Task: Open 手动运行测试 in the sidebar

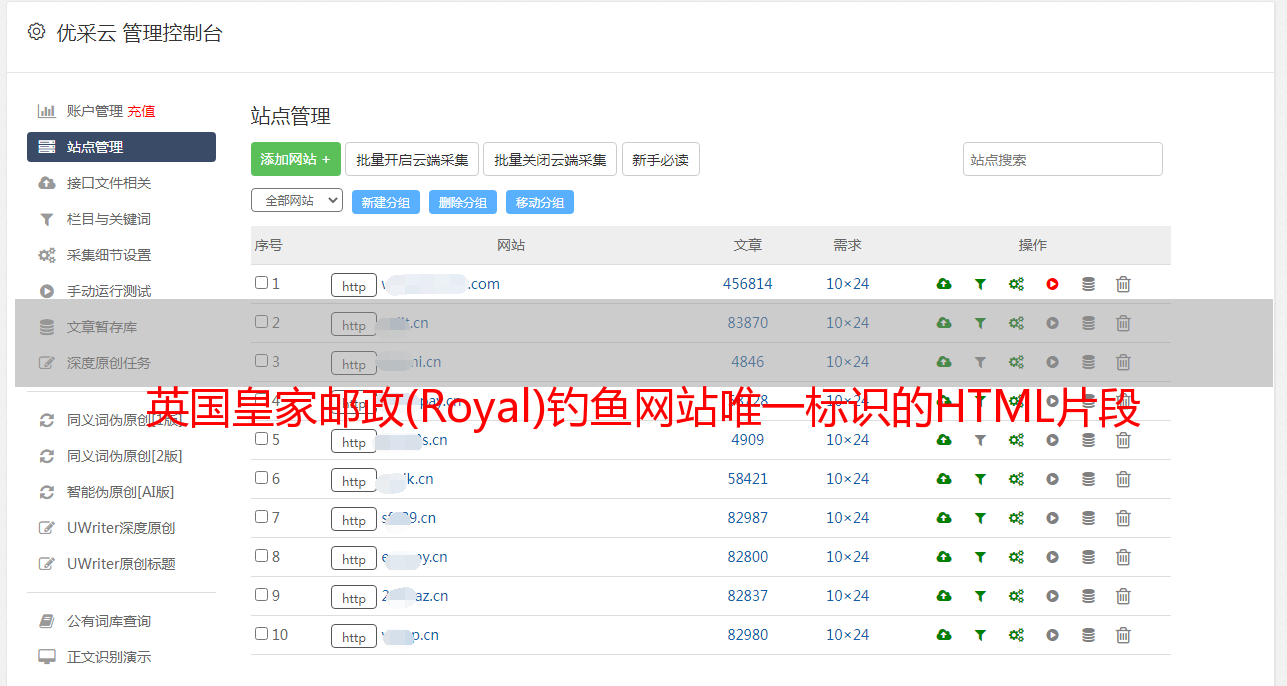Action: point(109,291)
